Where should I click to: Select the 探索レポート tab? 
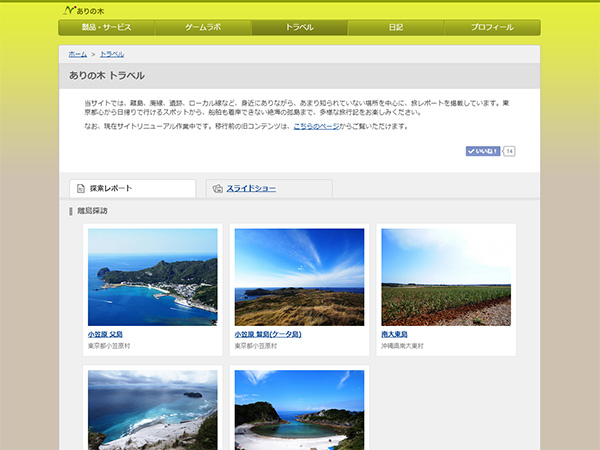[132, 188]
